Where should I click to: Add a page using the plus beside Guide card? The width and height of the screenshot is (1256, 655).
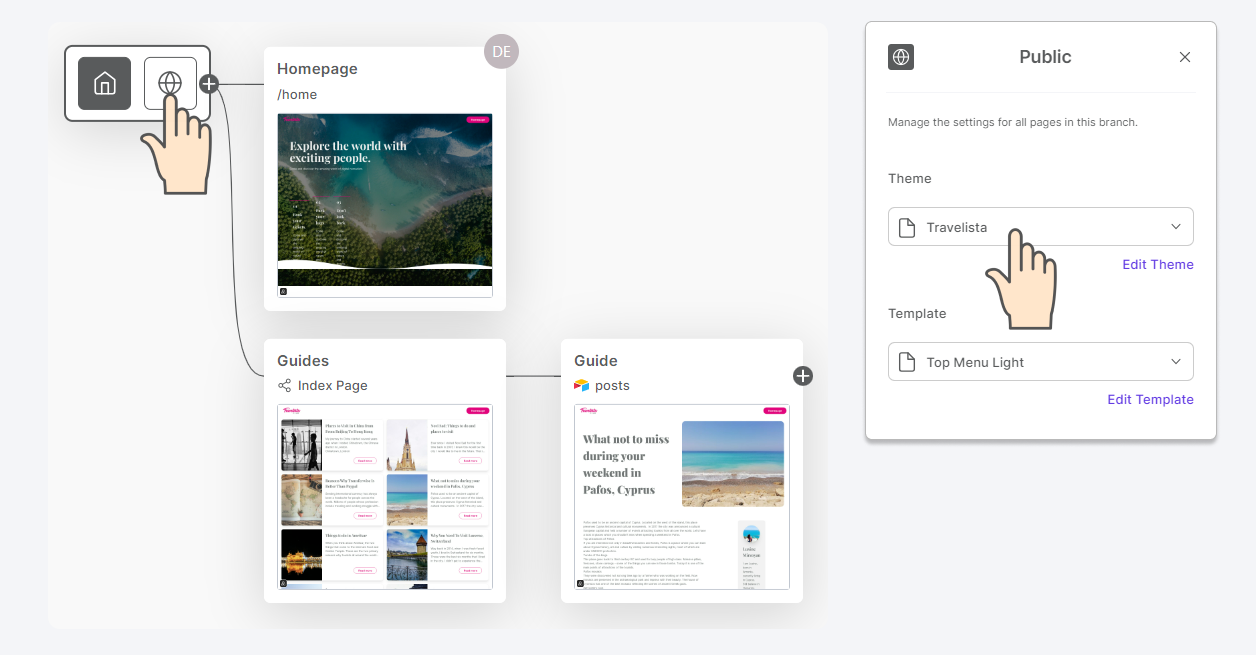tap(803, 376)
